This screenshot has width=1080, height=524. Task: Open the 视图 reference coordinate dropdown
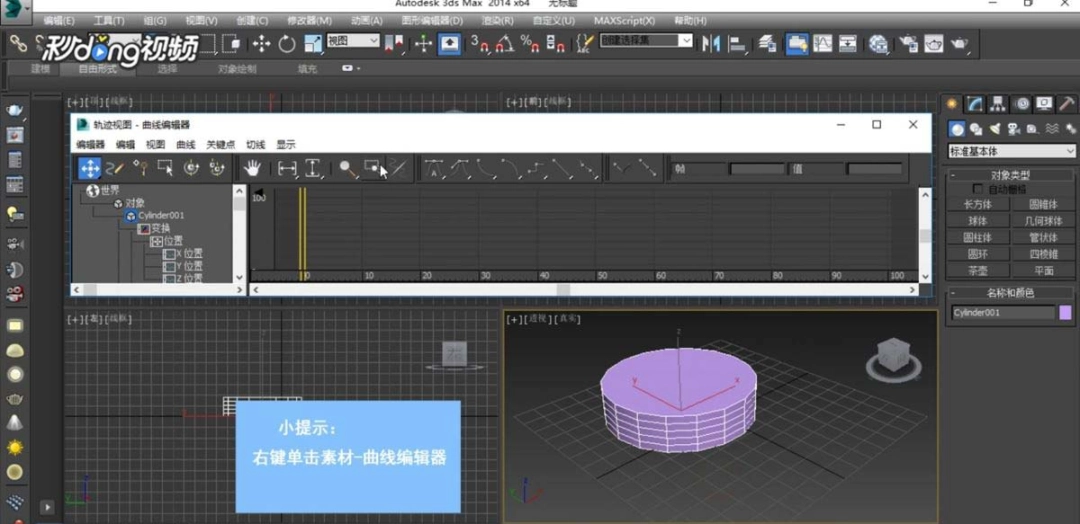pos(353,41)
